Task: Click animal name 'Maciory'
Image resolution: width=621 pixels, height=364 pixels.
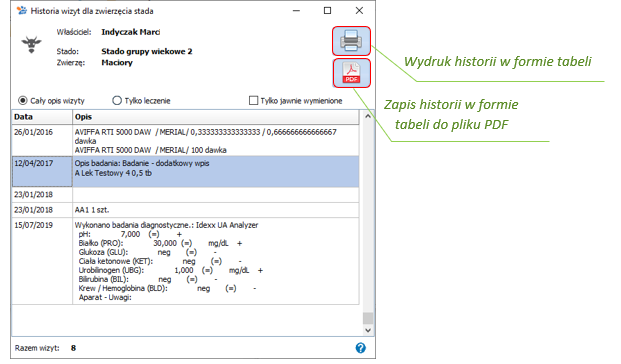Action: (x=117, y=63)
